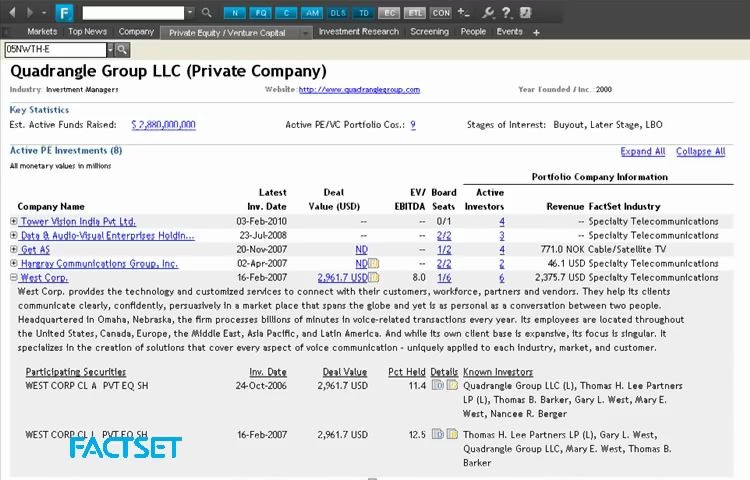Click board seats 2/2 for Hargray row

point(444,263)
